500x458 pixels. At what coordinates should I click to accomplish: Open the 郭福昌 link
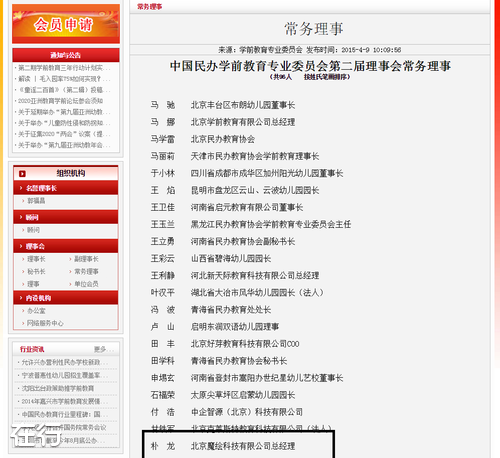pyautogui.click(x=36, y=201)
